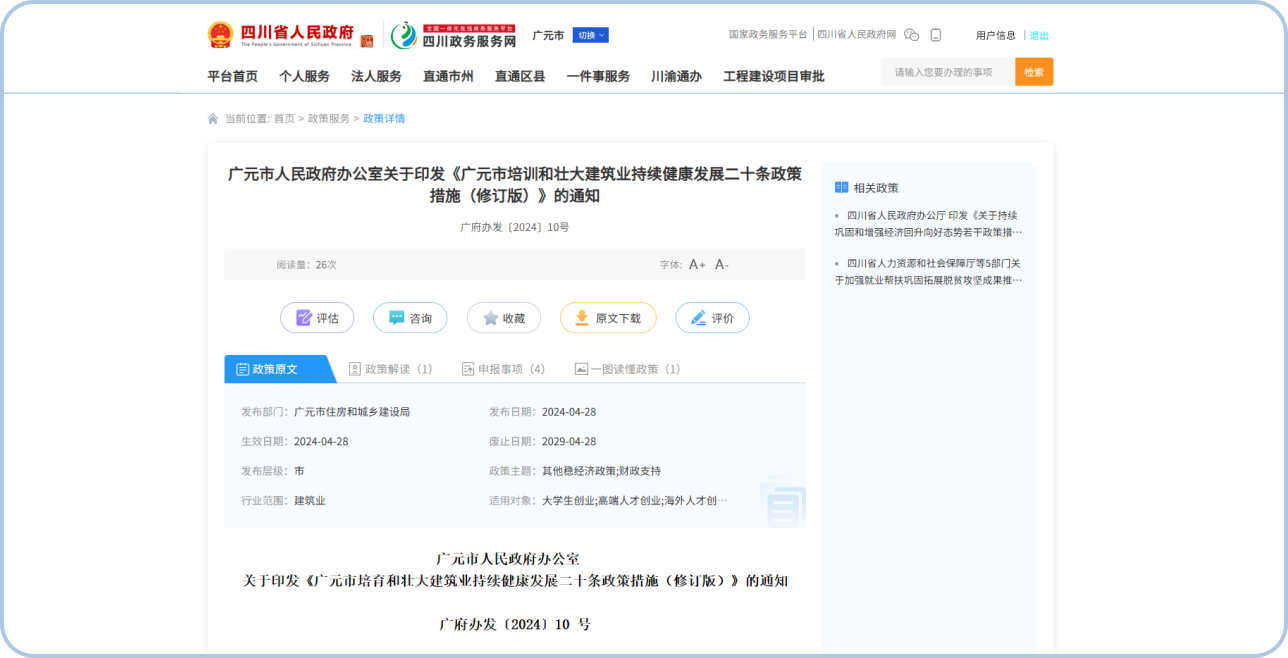Viewport: 1288px width, 658px height.
Task: Decrease font size with A-
Action: tap(722, 265)
